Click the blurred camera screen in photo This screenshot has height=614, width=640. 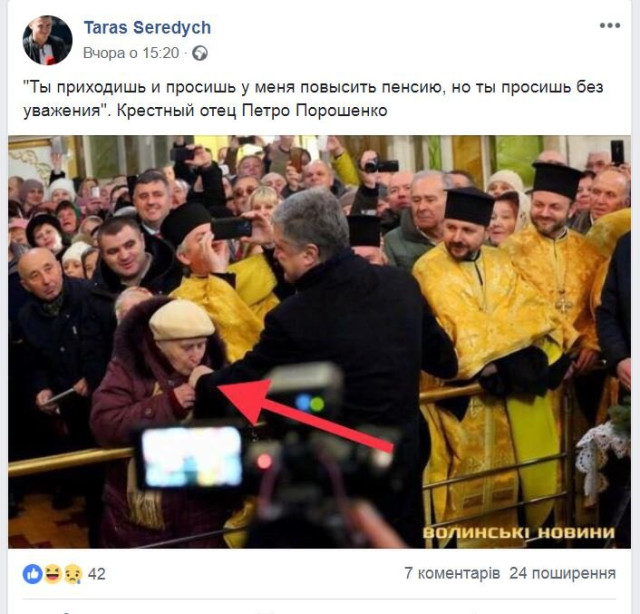click(x=192, y=456)
